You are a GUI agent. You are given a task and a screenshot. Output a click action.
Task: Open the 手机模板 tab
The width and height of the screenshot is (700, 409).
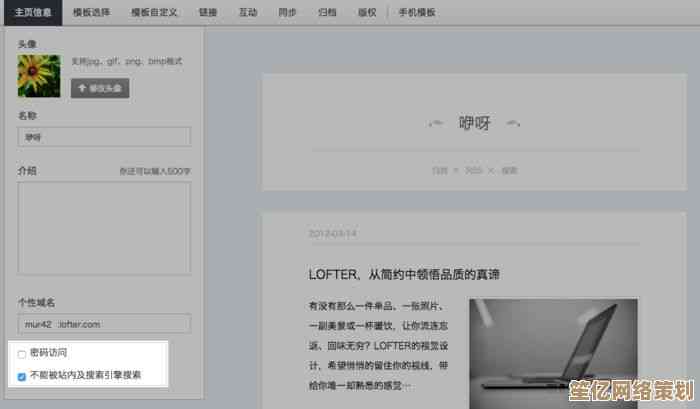click(417, 12)
